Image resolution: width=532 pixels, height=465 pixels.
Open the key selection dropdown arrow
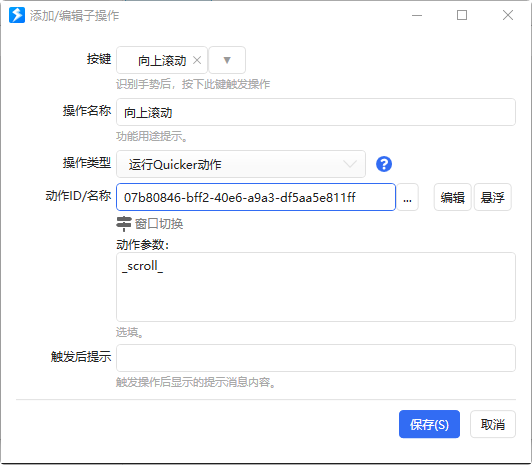click(227, 60)
